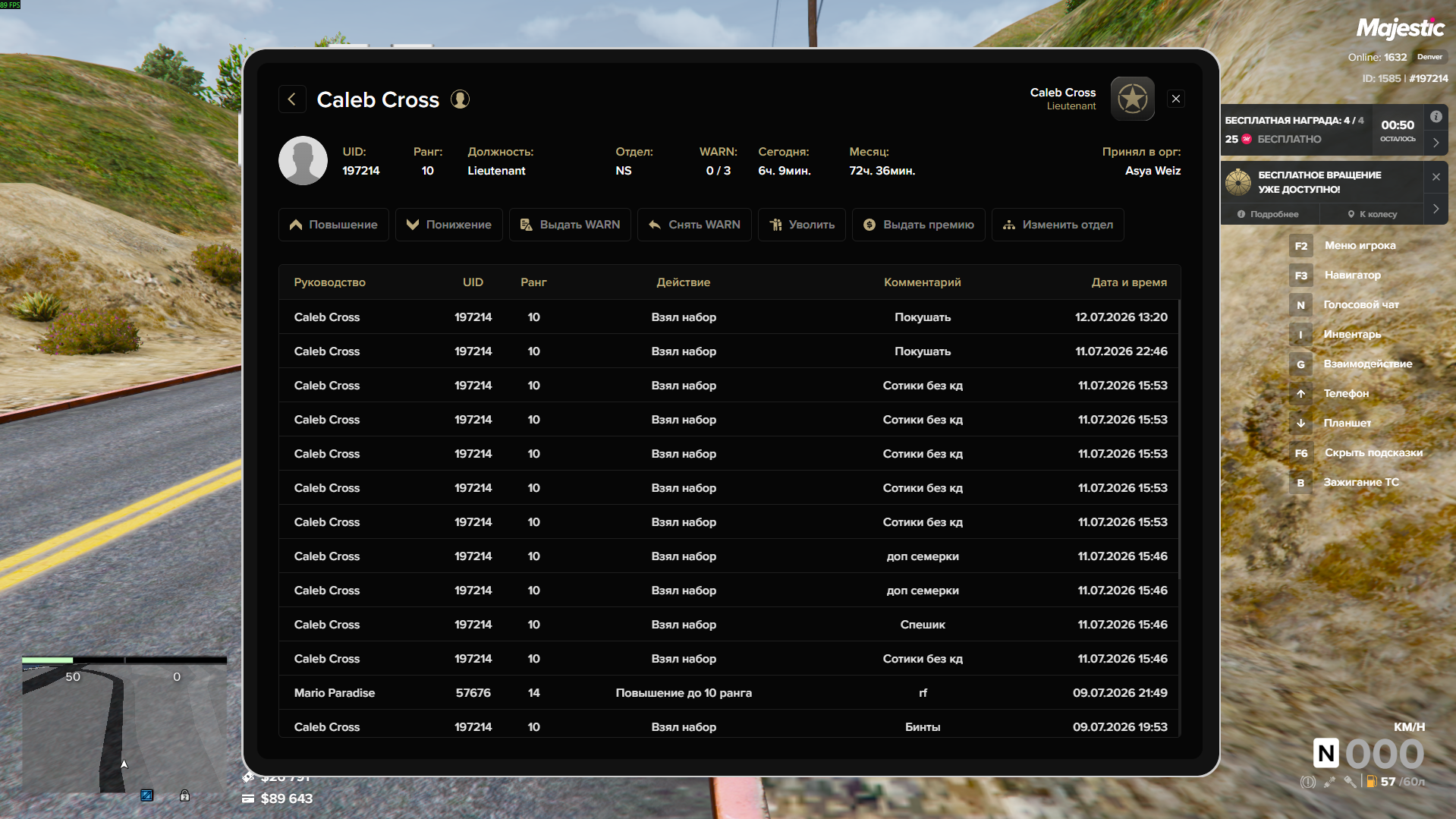Click the I key hint for Инвентарь
The width and height of the screenshot is (1456, 819).
[1301, 335]
